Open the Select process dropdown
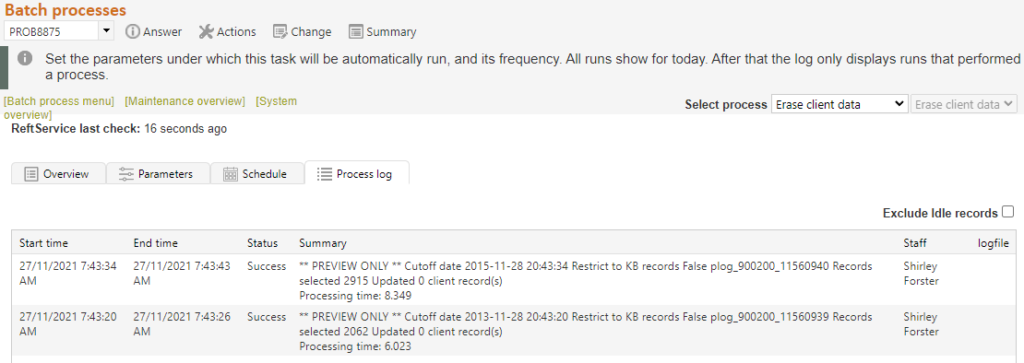This screenshot has height=363, width=1024. point(839,104)
